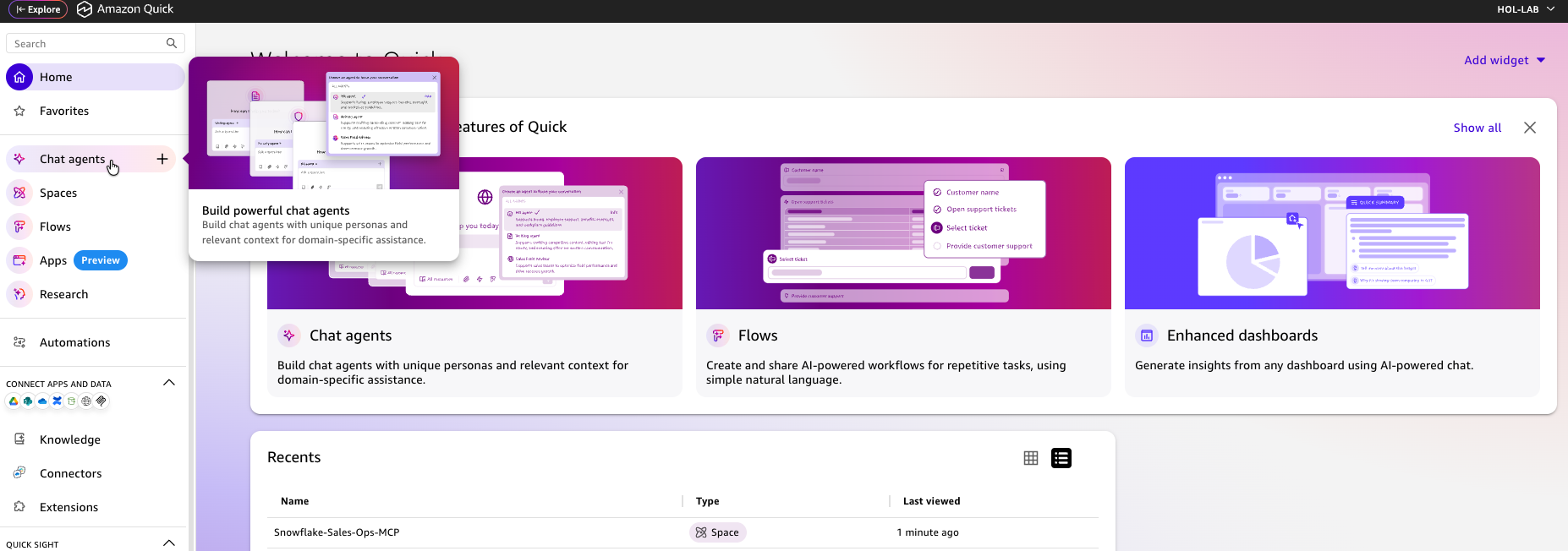Go to Spaces in the sidebar
Viewport: 1568px width, 551px height.
58,193
